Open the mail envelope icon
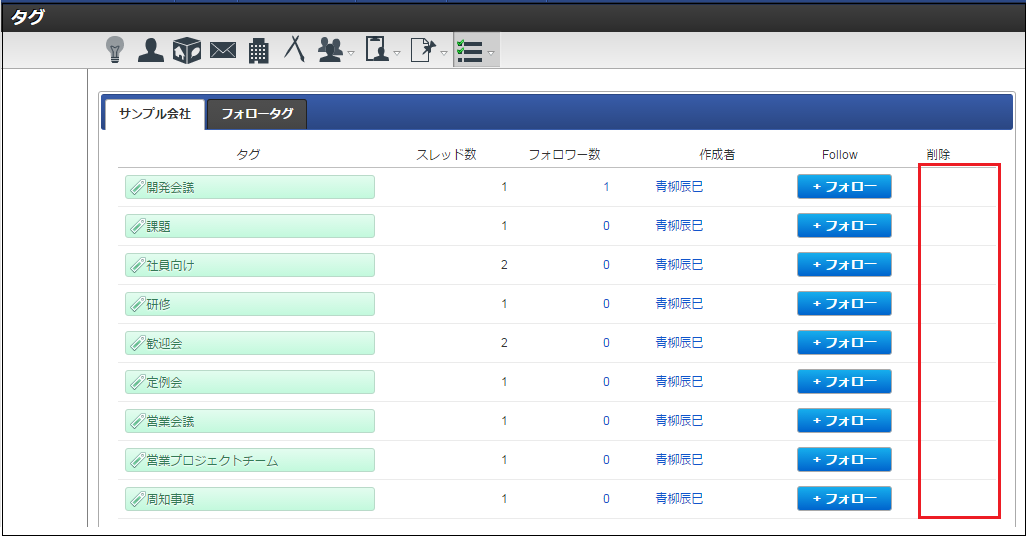 [223, 50]
